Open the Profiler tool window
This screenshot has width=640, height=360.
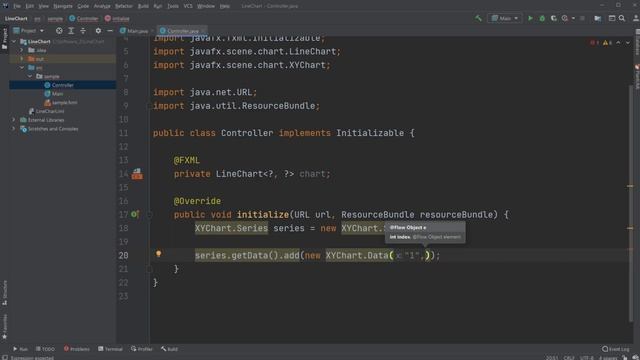click(x=142, y=349)
